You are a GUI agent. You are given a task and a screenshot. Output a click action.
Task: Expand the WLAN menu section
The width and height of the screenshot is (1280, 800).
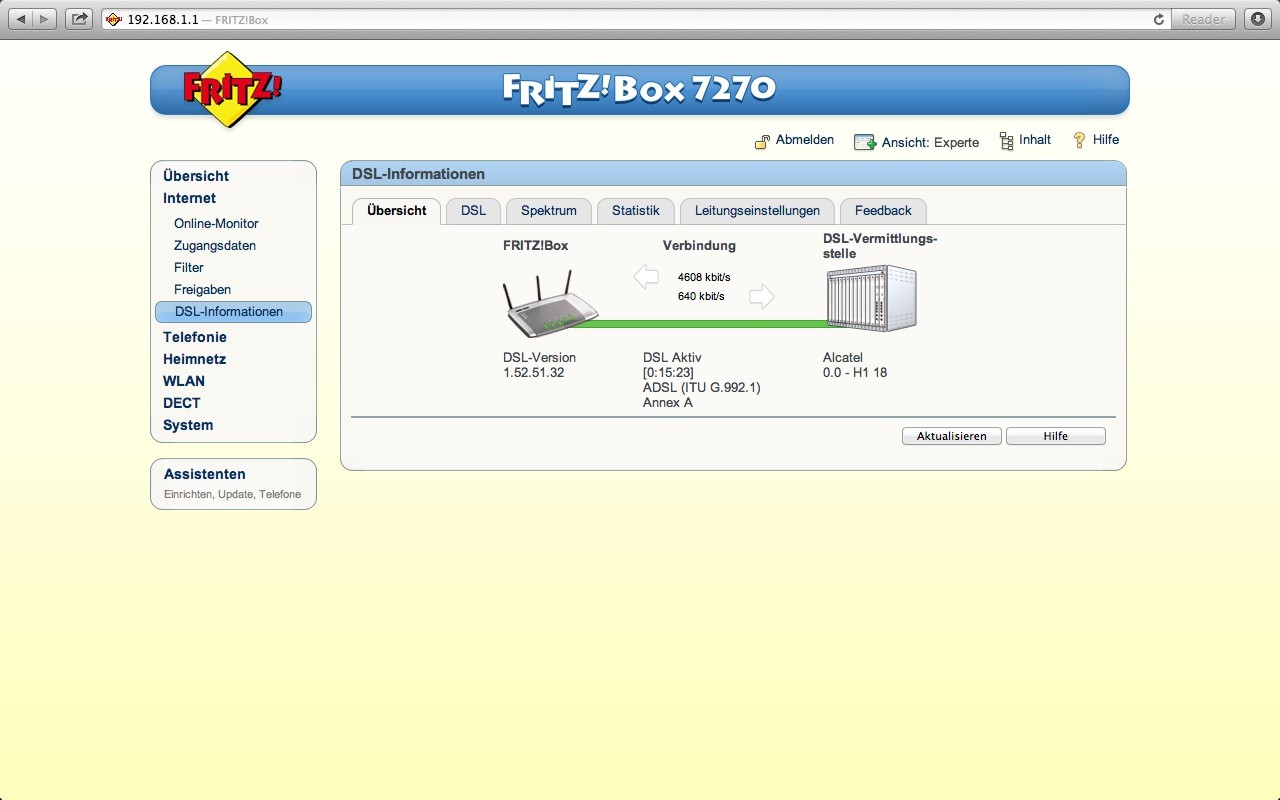click(184, 381)
